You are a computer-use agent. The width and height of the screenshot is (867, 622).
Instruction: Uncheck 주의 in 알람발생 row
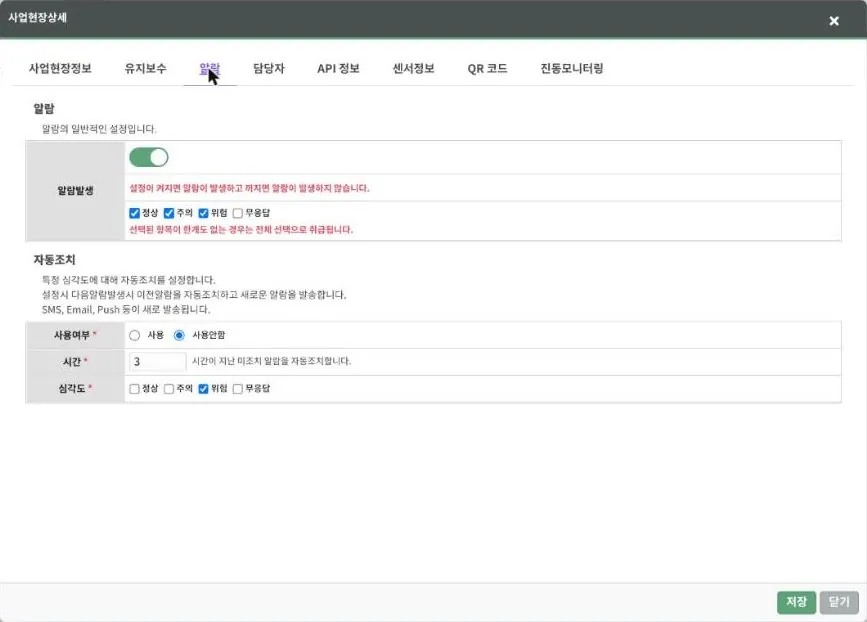point(169,213)
